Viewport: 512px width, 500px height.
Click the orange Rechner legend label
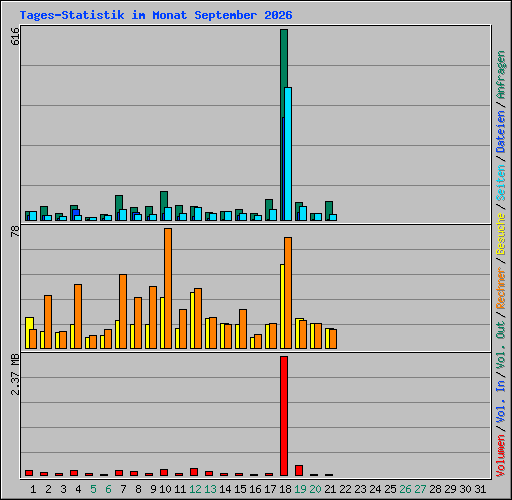[501, 288]
